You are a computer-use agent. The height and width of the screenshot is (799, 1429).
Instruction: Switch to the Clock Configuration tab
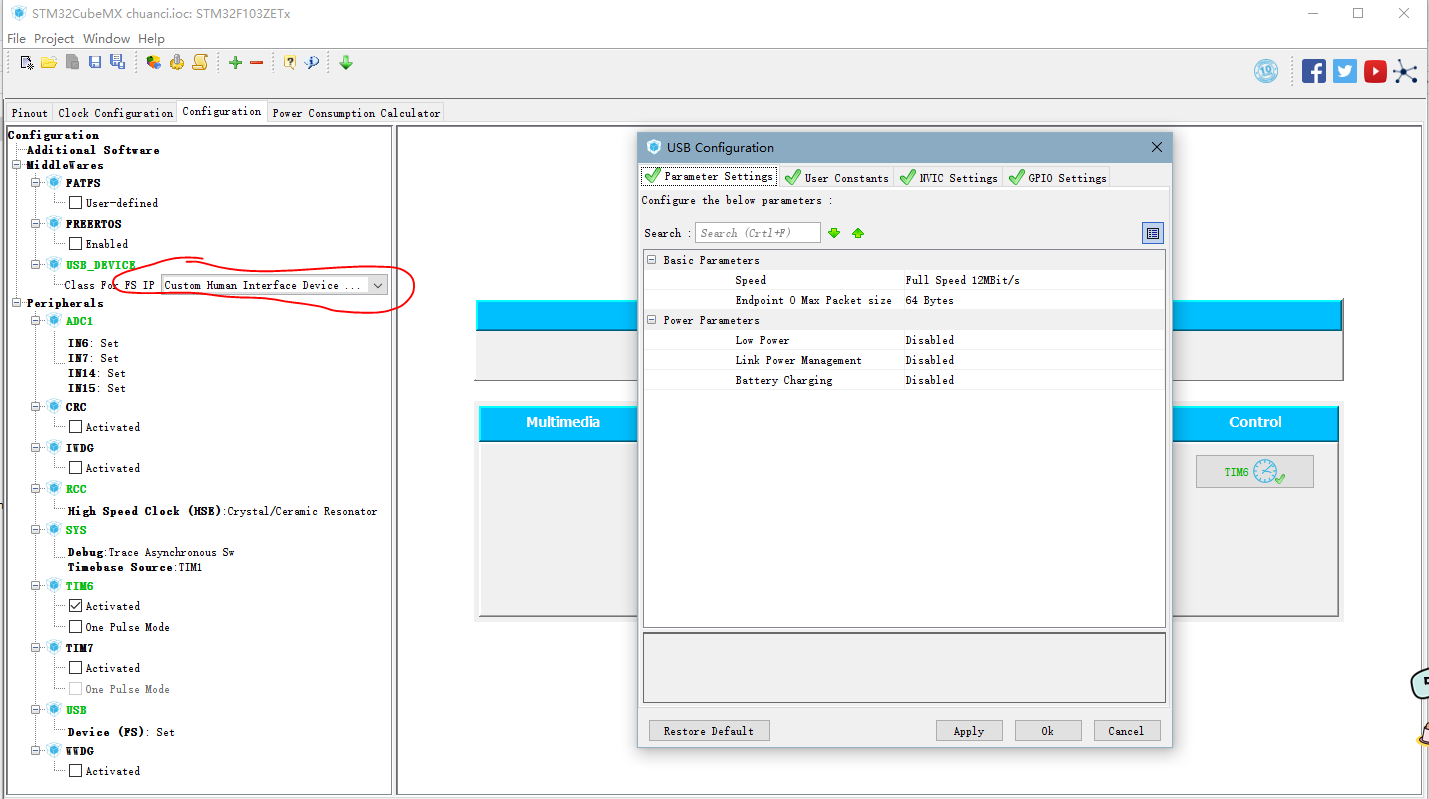coord(115,113)
